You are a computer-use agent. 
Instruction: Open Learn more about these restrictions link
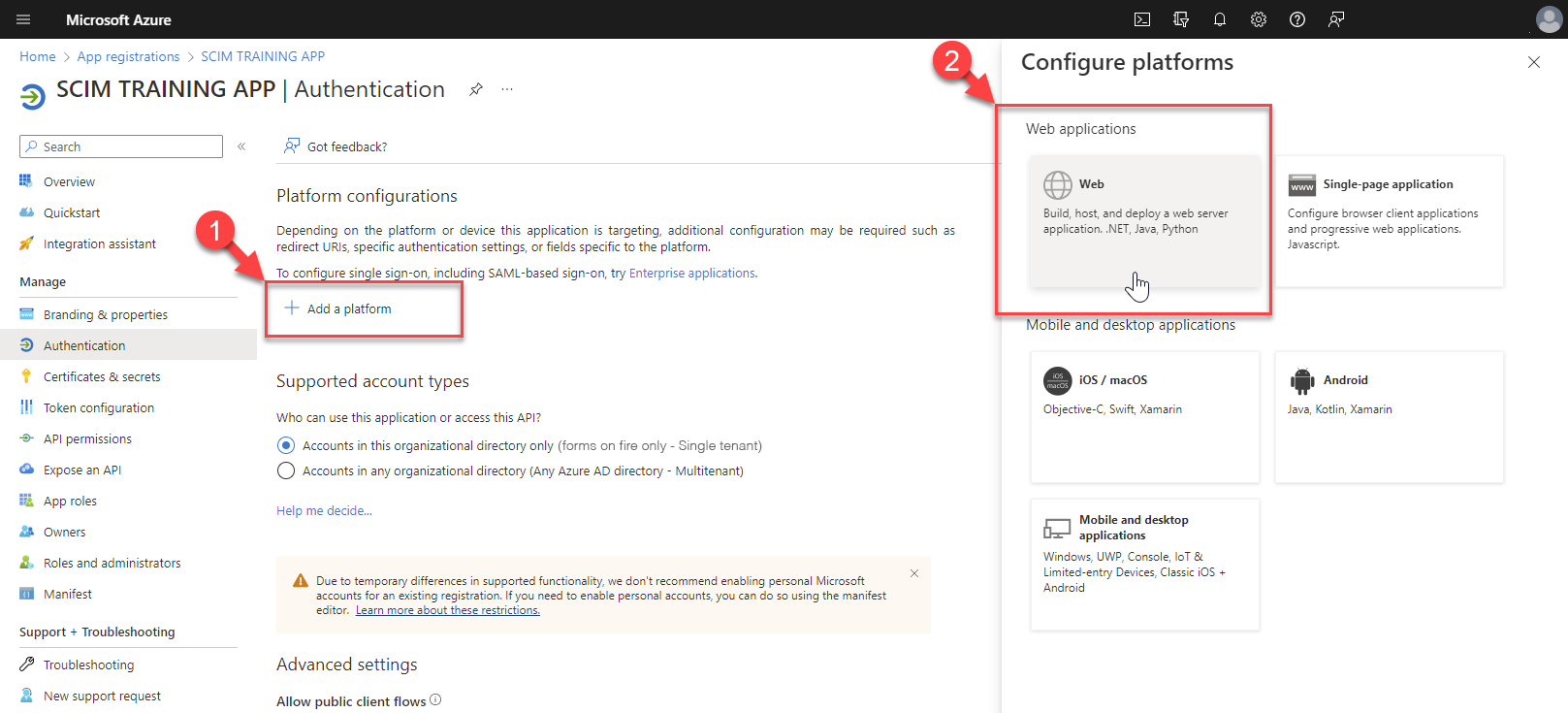448,610
